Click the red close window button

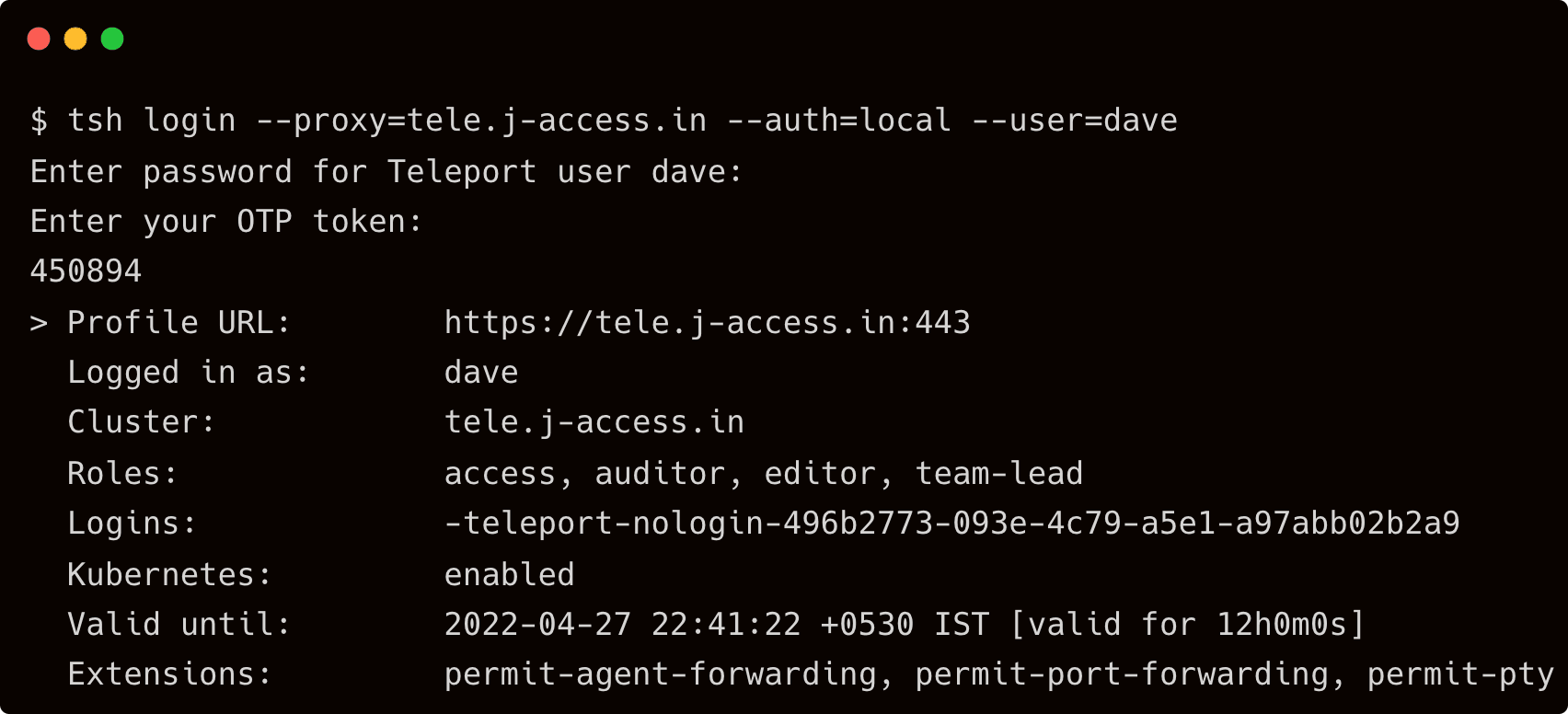click(x=39, y=39)
